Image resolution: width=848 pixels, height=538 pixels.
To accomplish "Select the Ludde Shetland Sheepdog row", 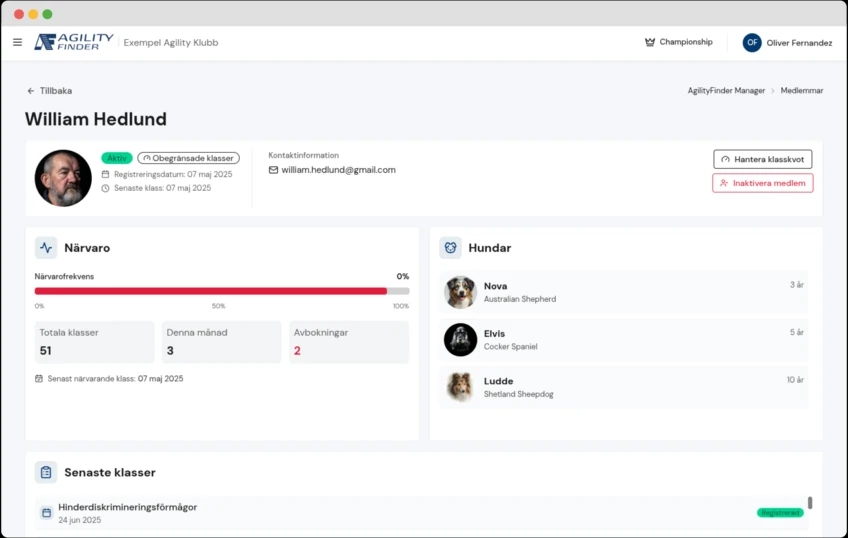I will 624,387.
